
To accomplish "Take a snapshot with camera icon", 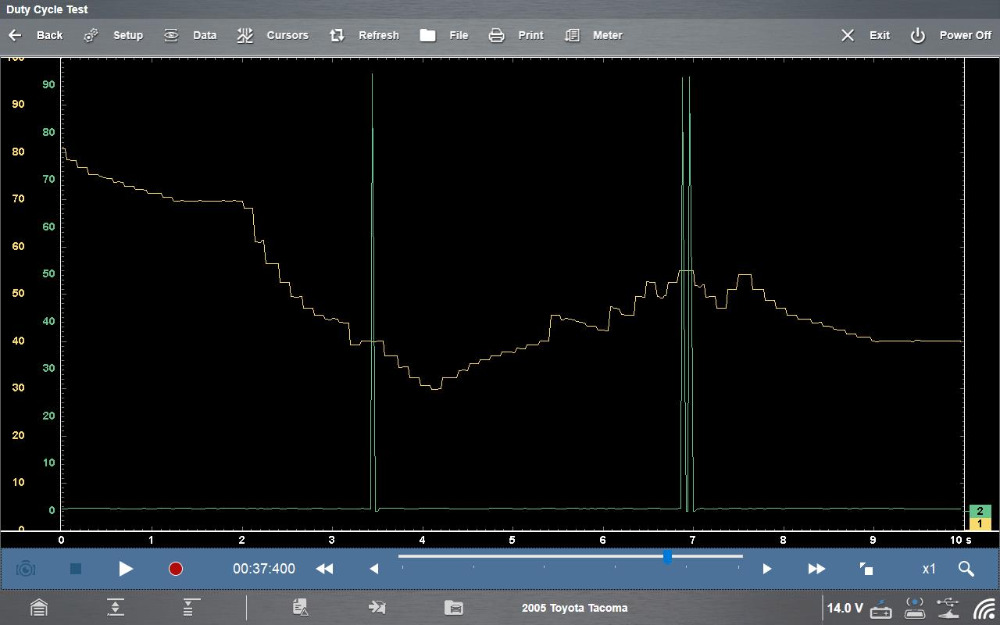I will tap(26, 568).
